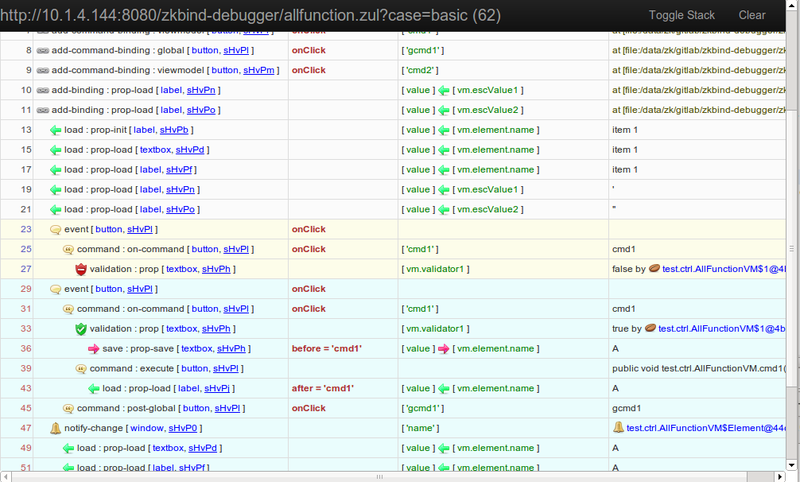Click the pink save arrow in row 36
The width and height of the screenshot is (800, 482).
[x=93, y=349]
